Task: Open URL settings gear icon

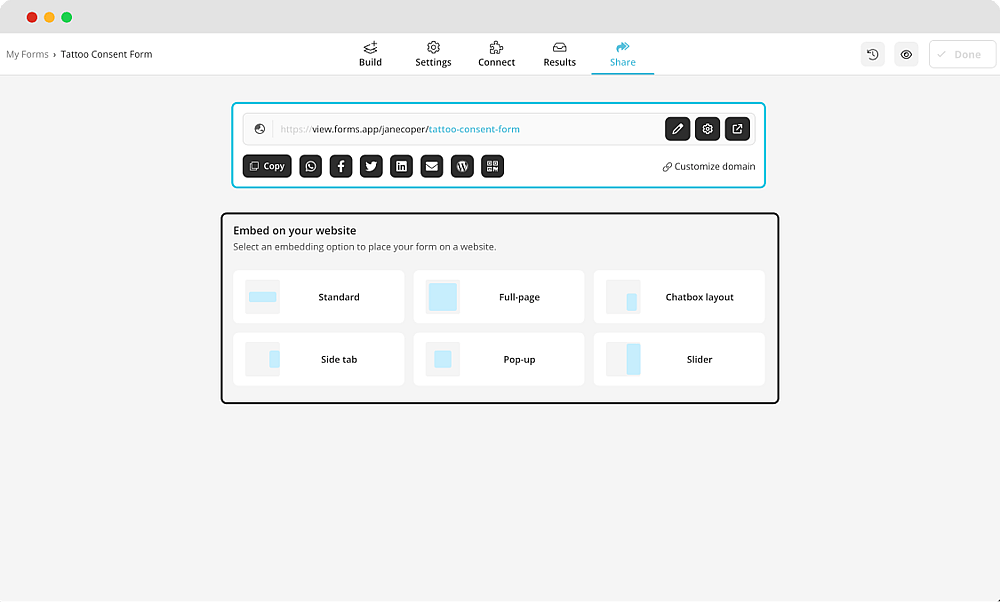Action: point(707,129)
